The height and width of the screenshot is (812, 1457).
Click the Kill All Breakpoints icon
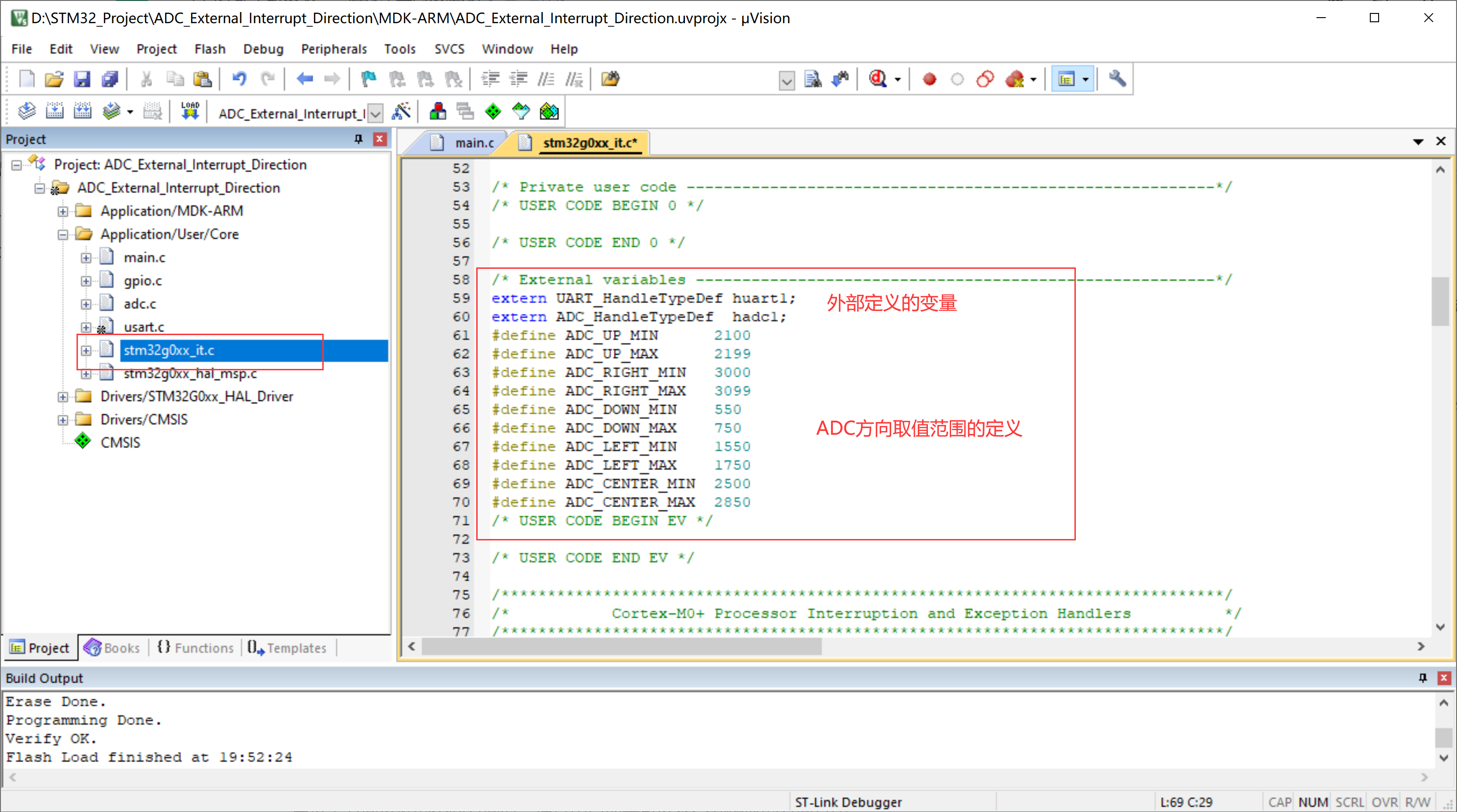point(1015,79)
